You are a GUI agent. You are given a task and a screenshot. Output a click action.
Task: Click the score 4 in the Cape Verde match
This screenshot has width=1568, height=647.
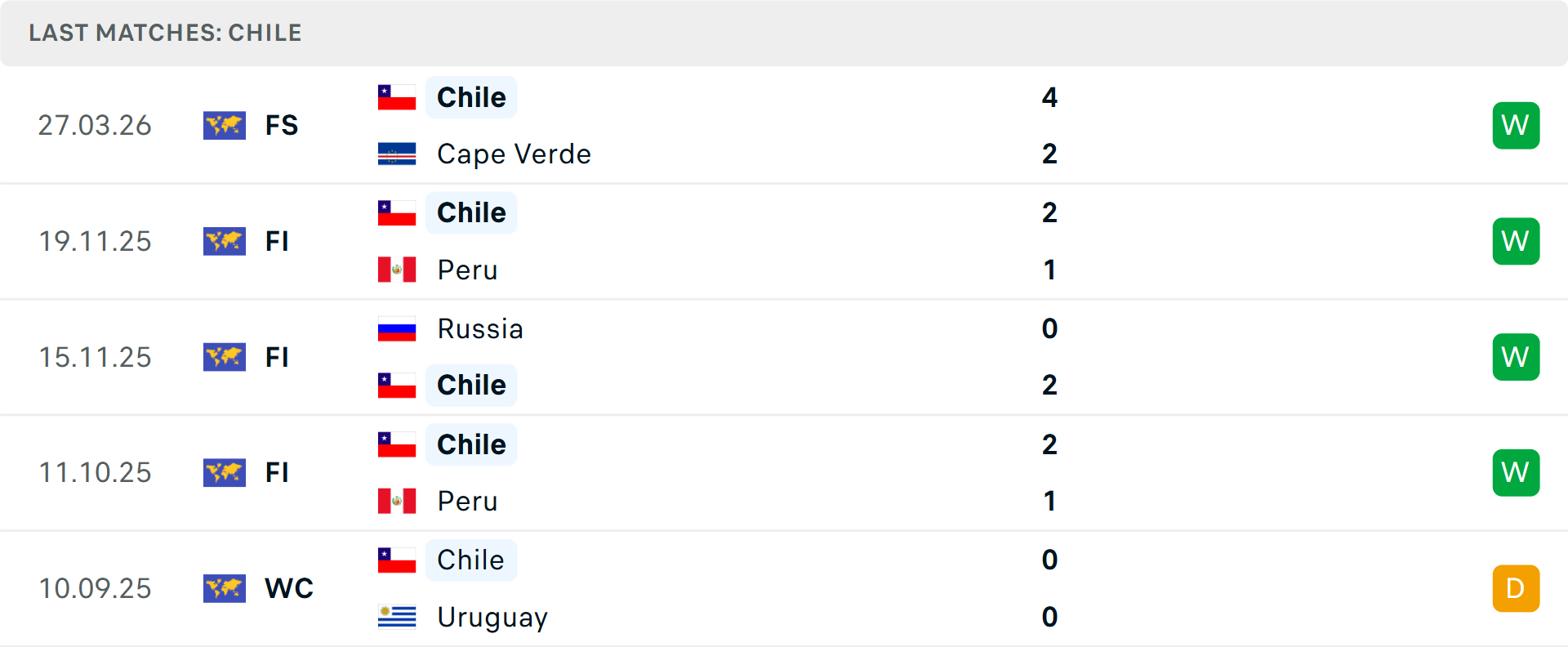point(1050,97)
